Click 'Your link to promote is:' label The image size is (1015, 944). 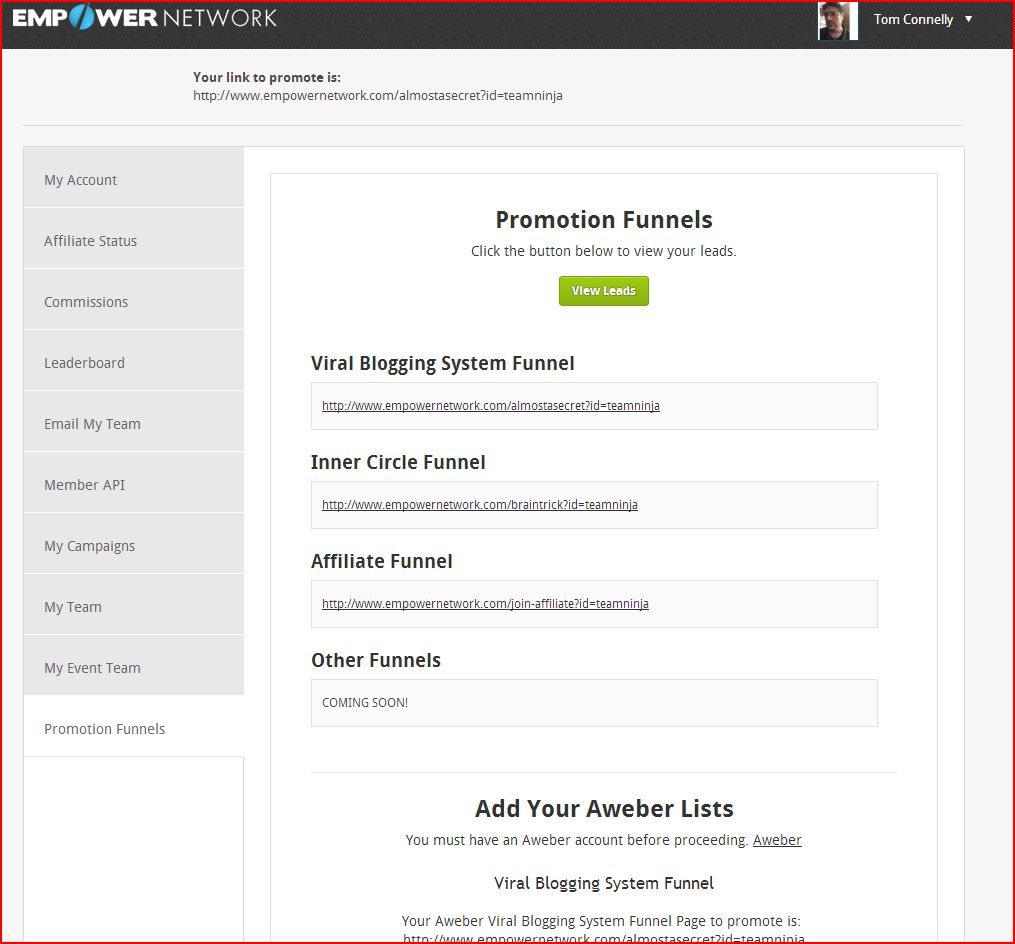267,77
